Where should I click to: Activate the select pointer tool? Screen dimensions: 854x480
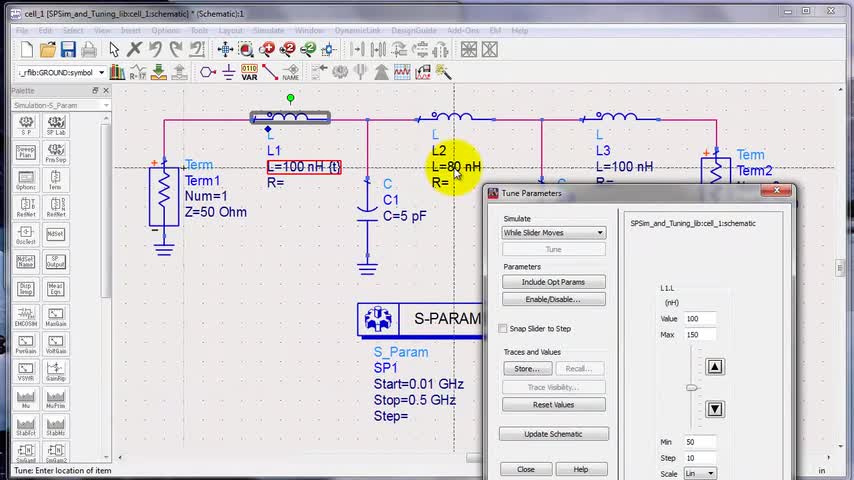coord(114,50)
